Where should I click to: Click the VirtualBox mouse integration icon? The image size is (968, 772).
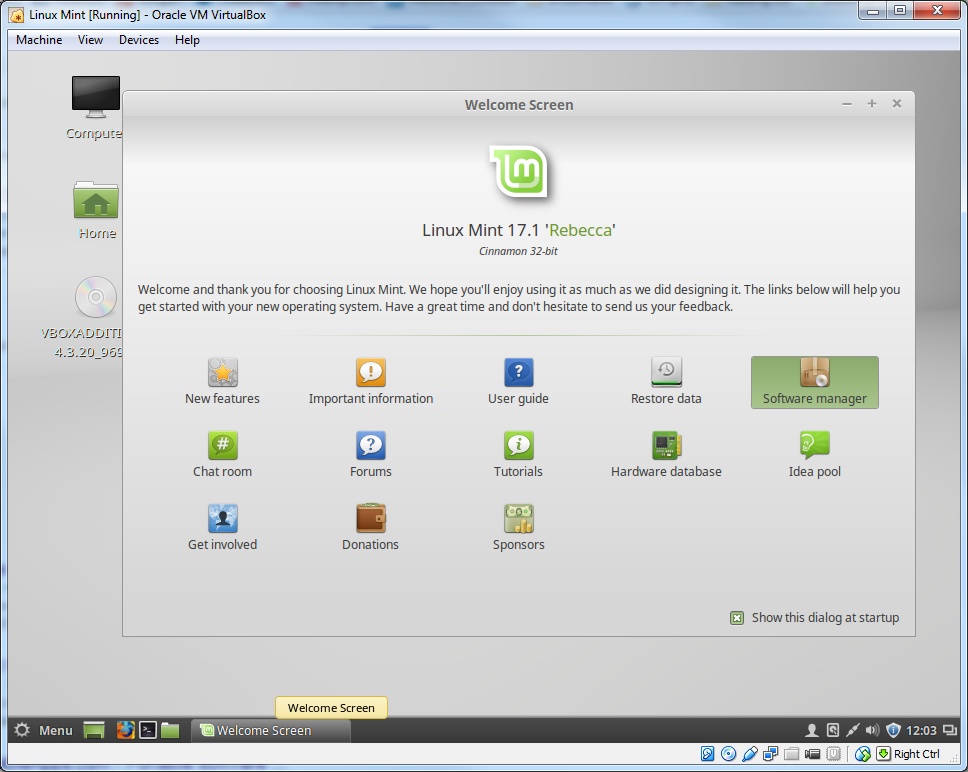[862, 753]
